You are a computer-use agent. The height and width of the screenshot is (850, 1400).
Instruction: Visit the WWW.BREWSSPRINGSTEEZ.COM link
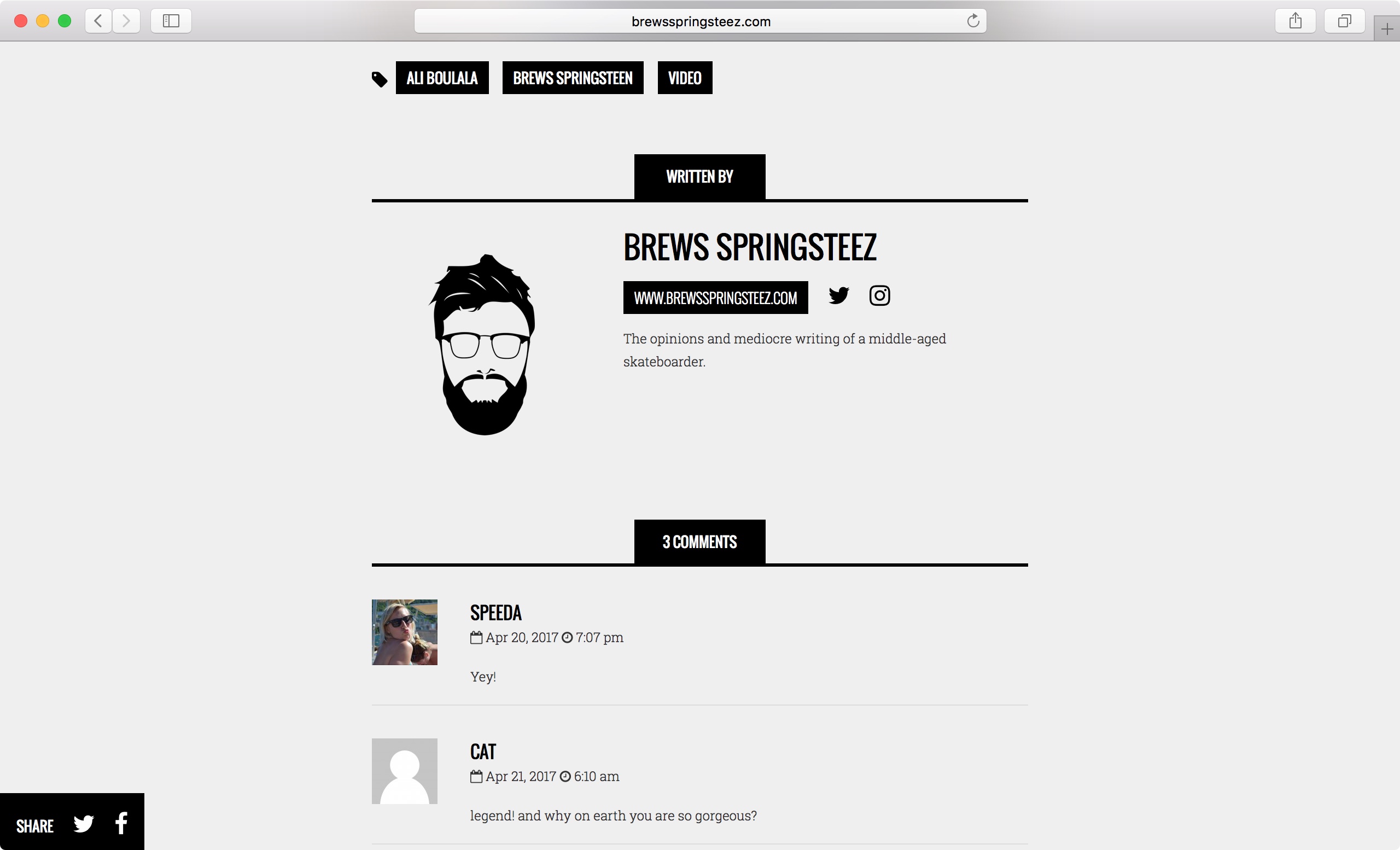tap(715, 298)
